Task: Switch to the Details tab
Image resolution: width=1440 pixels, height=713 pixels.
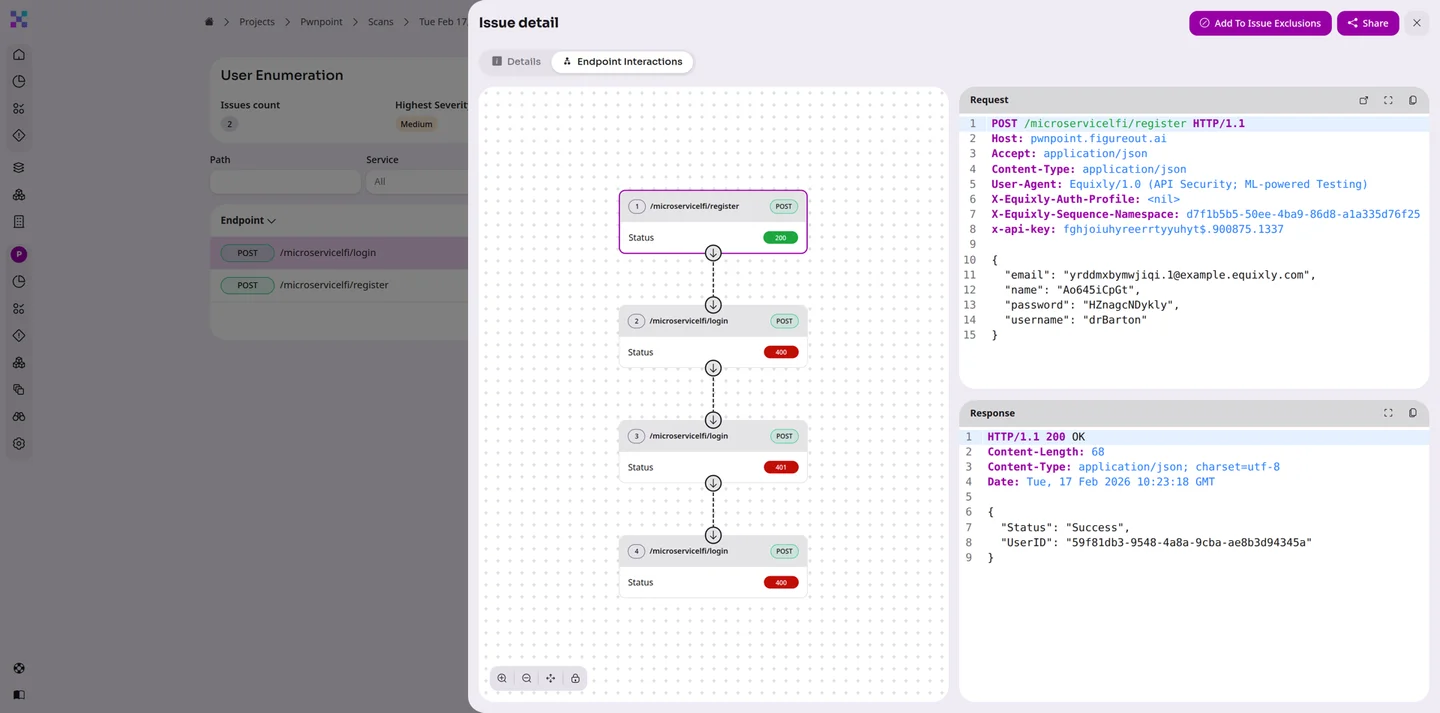Action: coord(515,62)
